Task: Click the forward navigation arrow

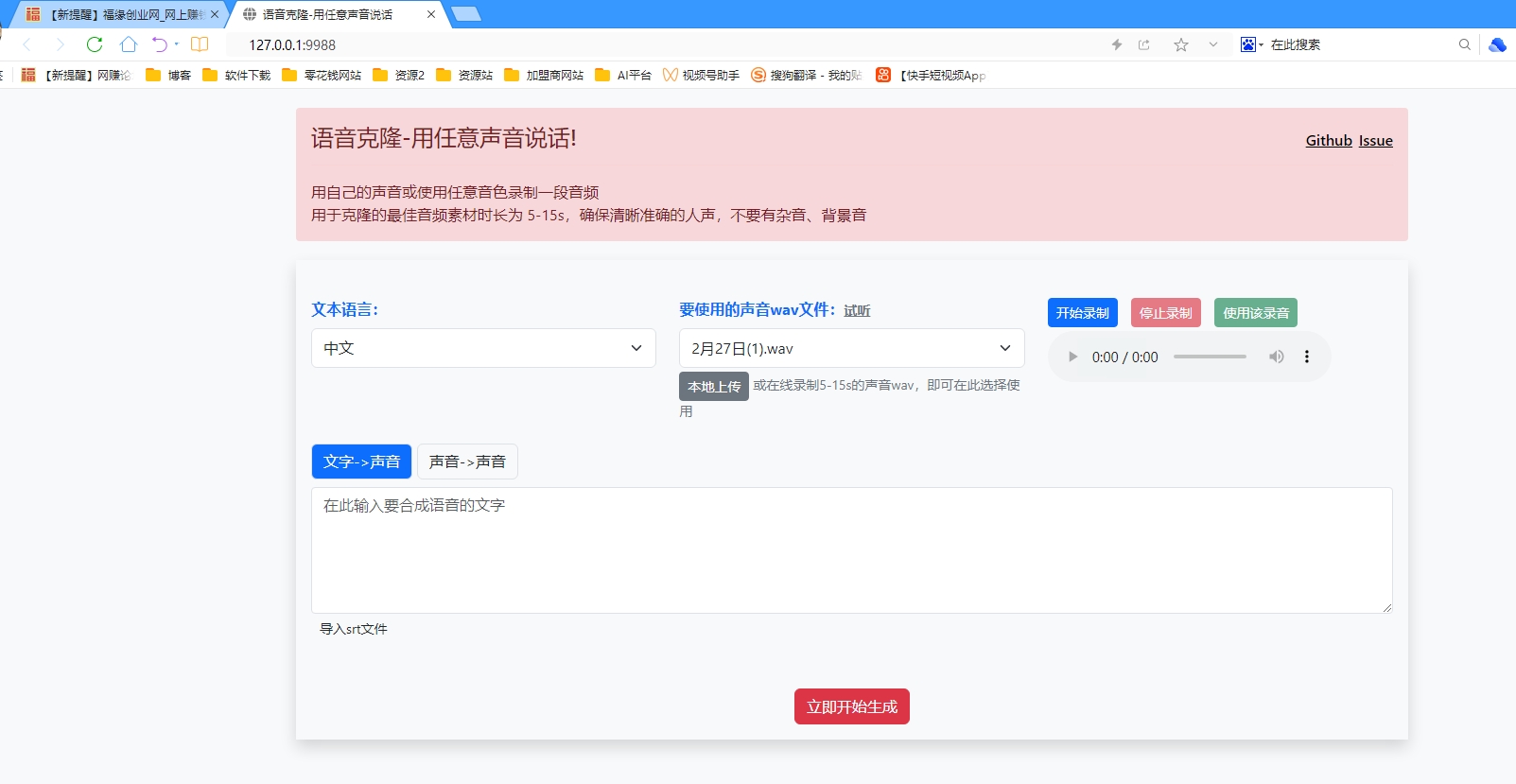Action: click(x=60, y=44)
